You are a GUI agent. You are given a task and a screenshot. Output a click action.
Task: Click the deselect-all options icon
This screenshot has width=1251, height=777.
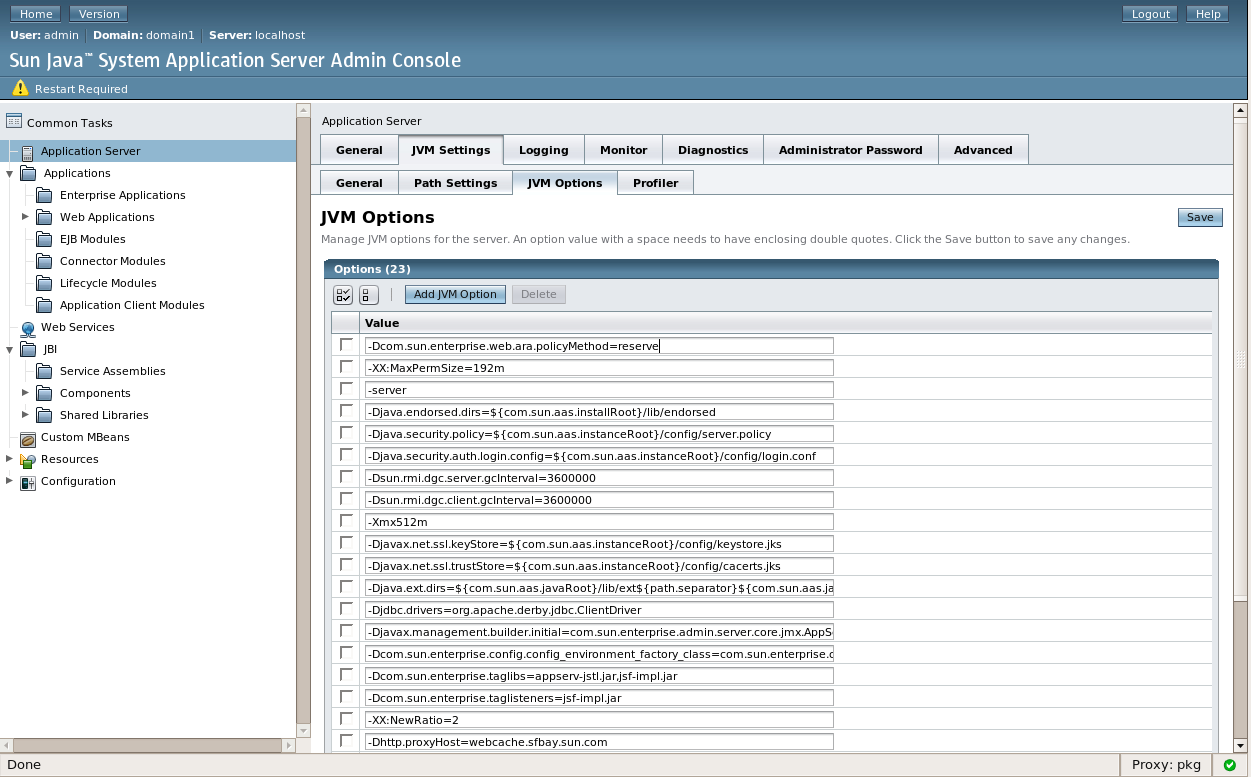click(x=368, y=294)
